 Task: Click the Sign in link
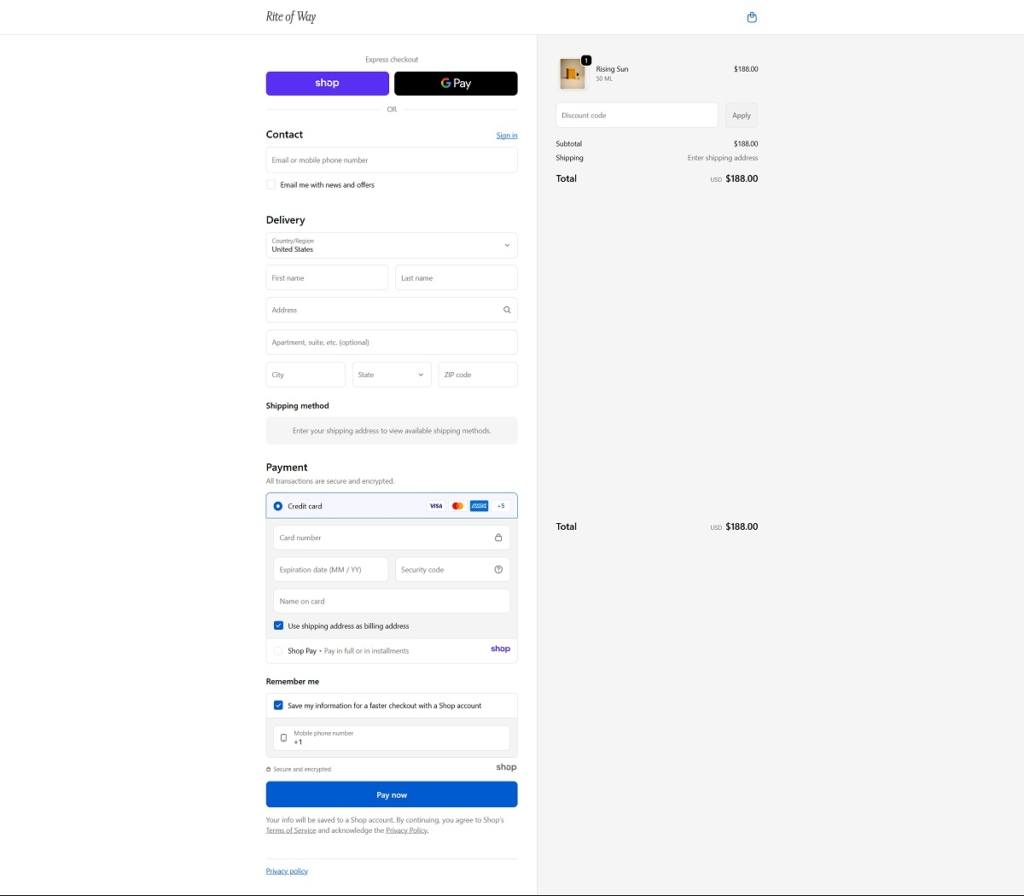pos(506,135)
